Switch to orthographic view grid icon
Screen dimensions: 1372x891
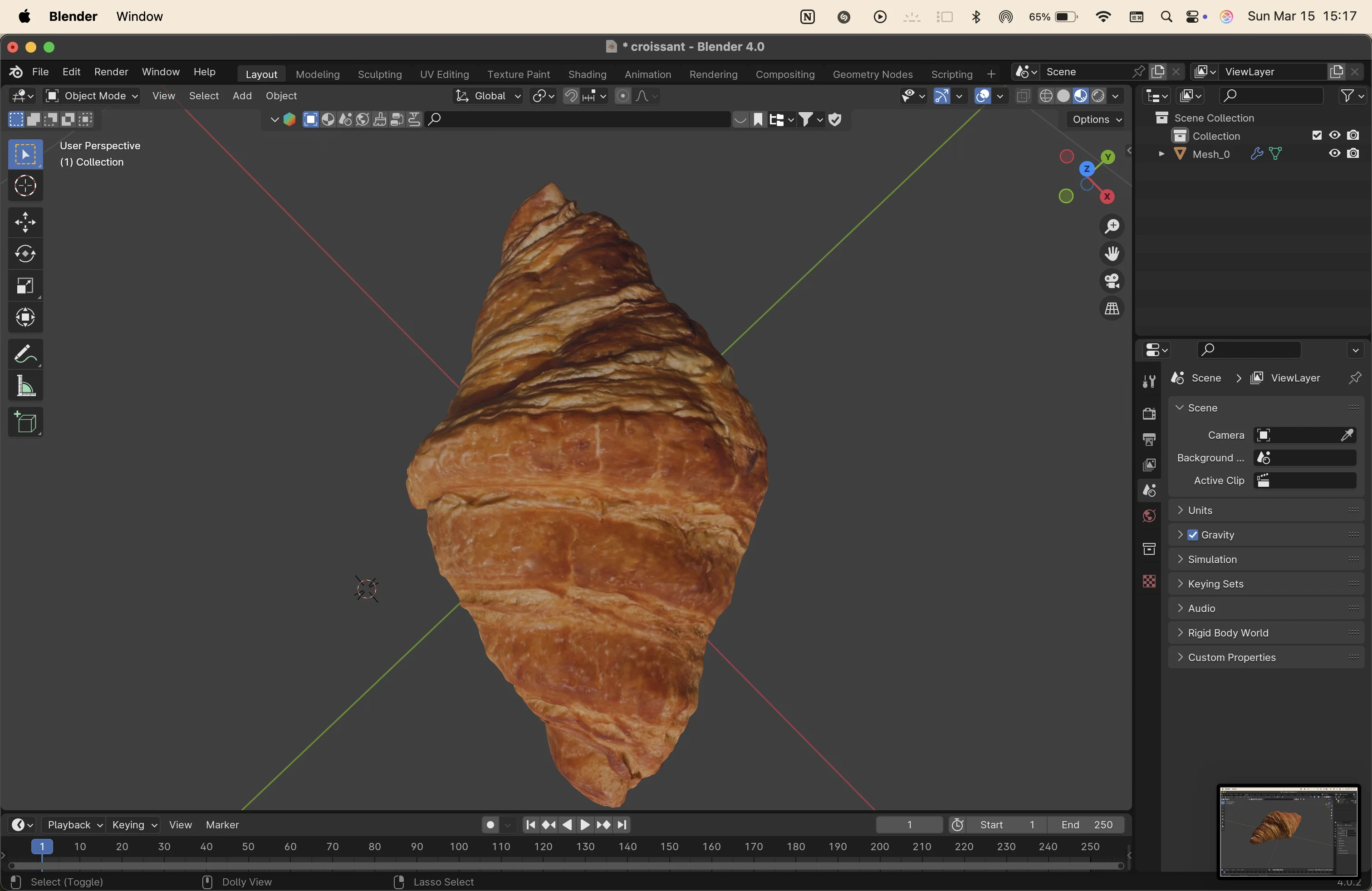pyautogui.click(x=1112, y=309)
